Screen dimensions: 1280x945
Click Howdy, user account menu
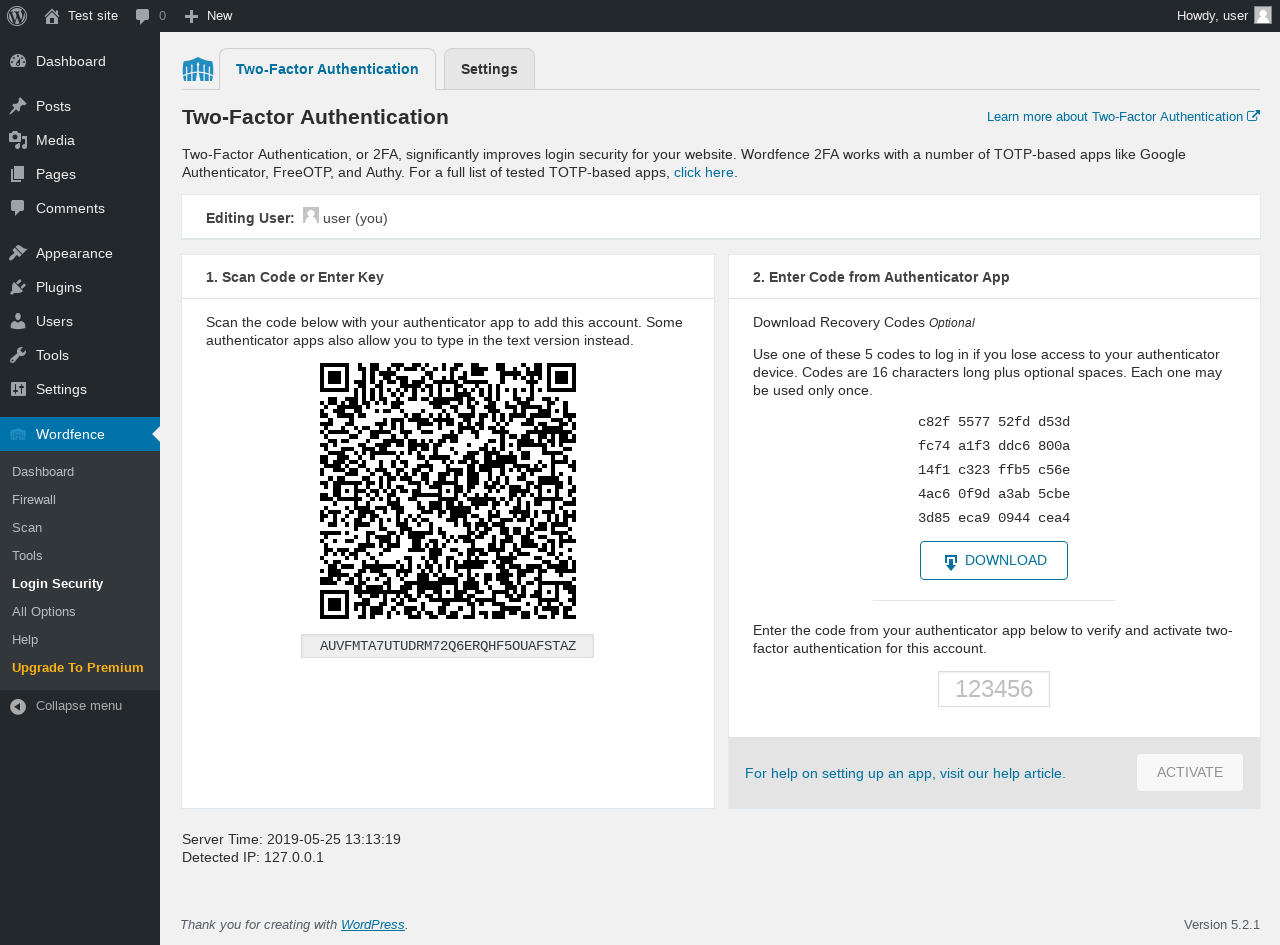pos(1224,16)
